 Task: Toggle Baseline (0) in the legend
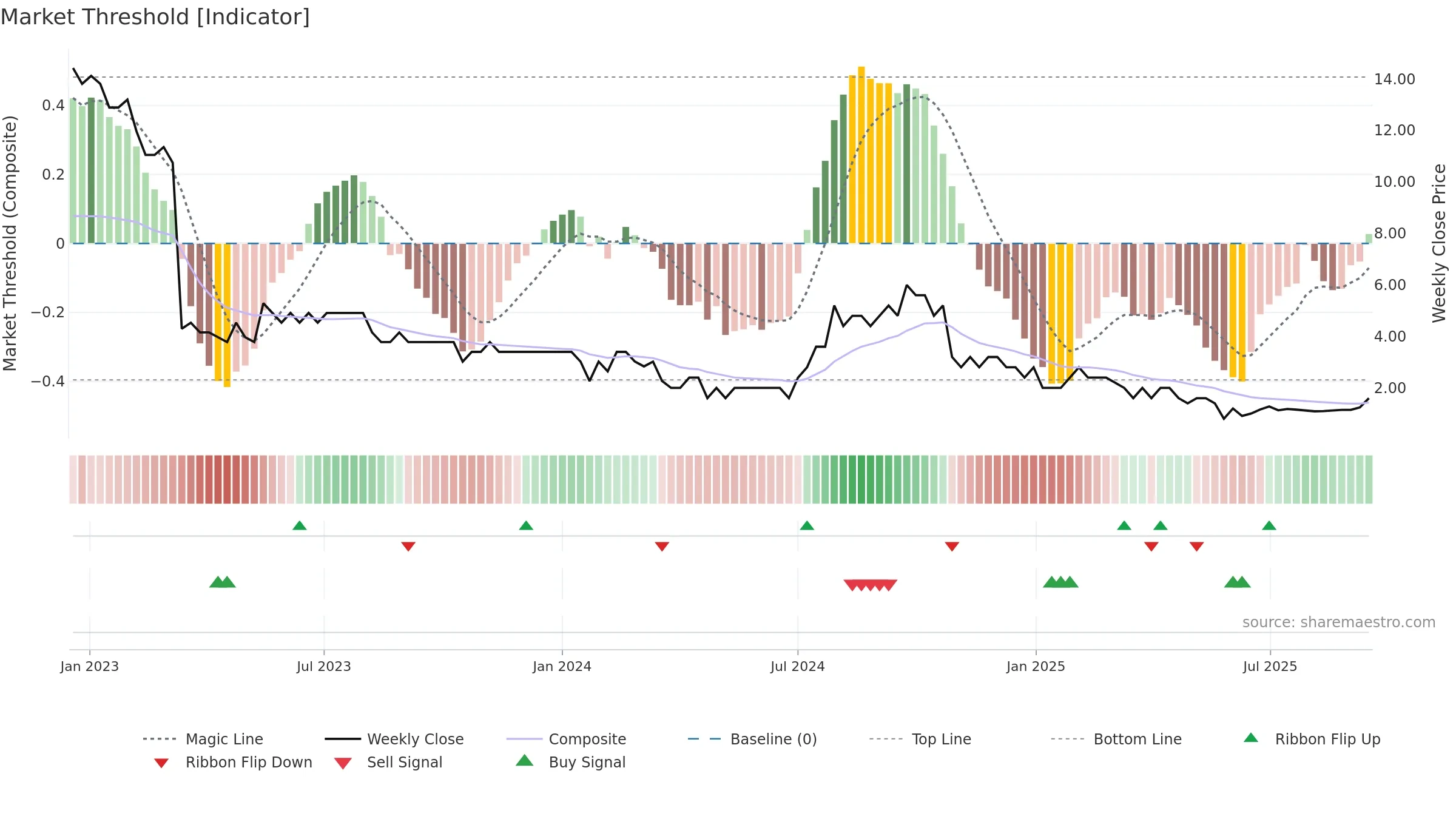(752, 739)
